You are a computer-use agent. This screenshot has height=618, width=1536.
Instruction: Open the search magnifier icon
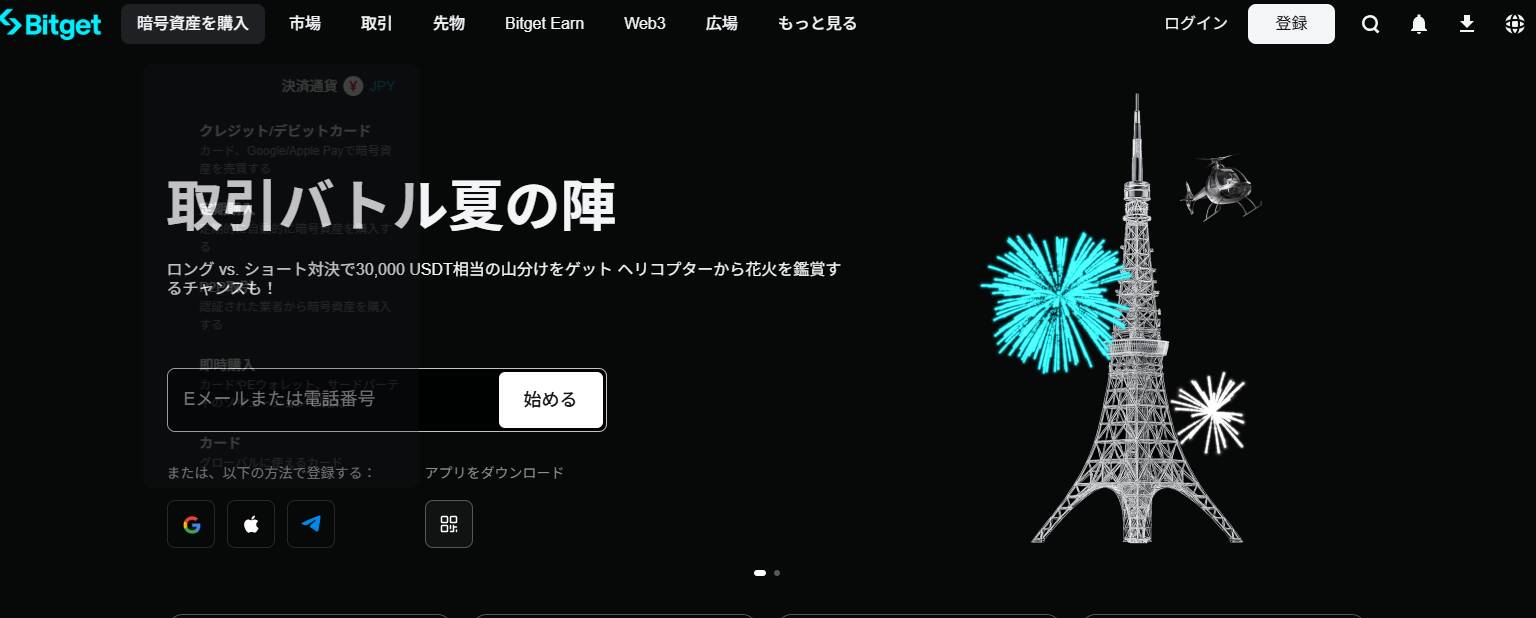1370,24
